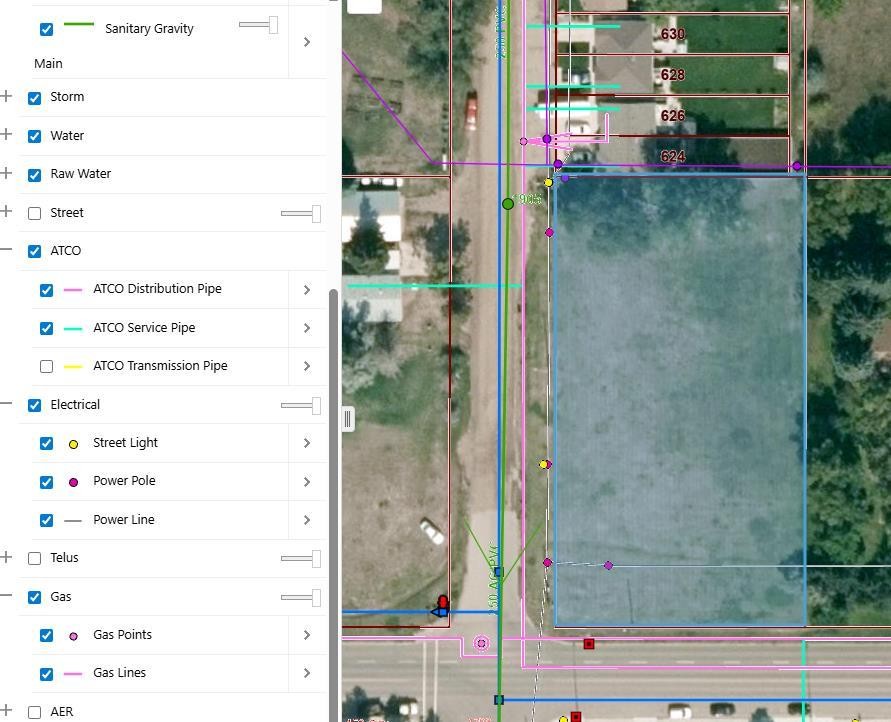Open the Gas Lines details chevron
Viewport: 891px width, 722px height.
(x=307, y=673)
